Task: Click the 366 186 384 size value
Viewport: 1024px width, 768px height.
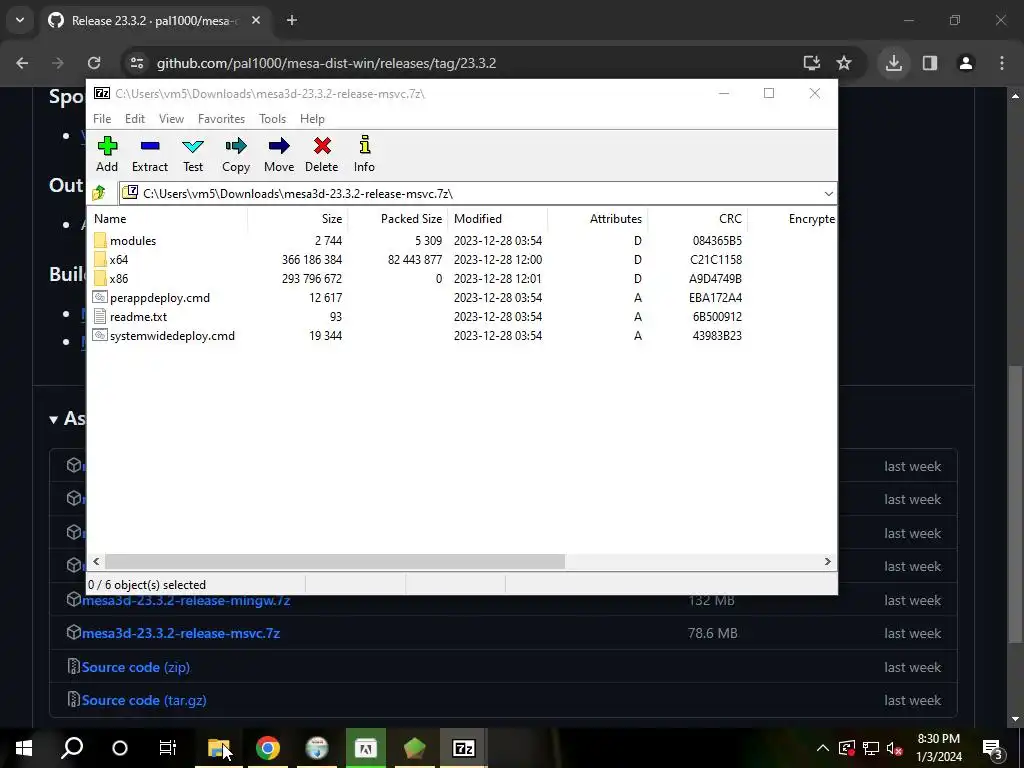Action: pos(312,259)
